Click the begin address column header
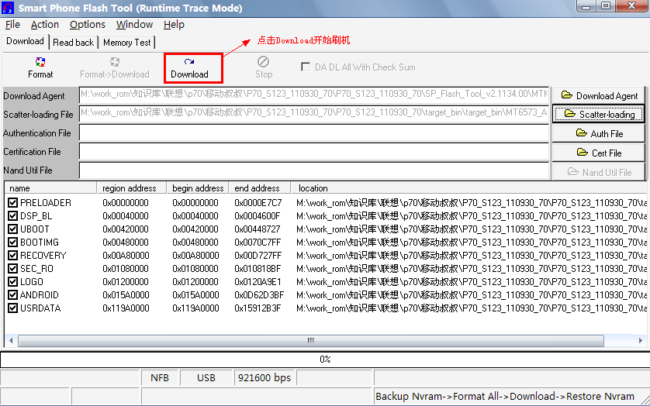Screen dimensions: 650x406 pos(198,188)
